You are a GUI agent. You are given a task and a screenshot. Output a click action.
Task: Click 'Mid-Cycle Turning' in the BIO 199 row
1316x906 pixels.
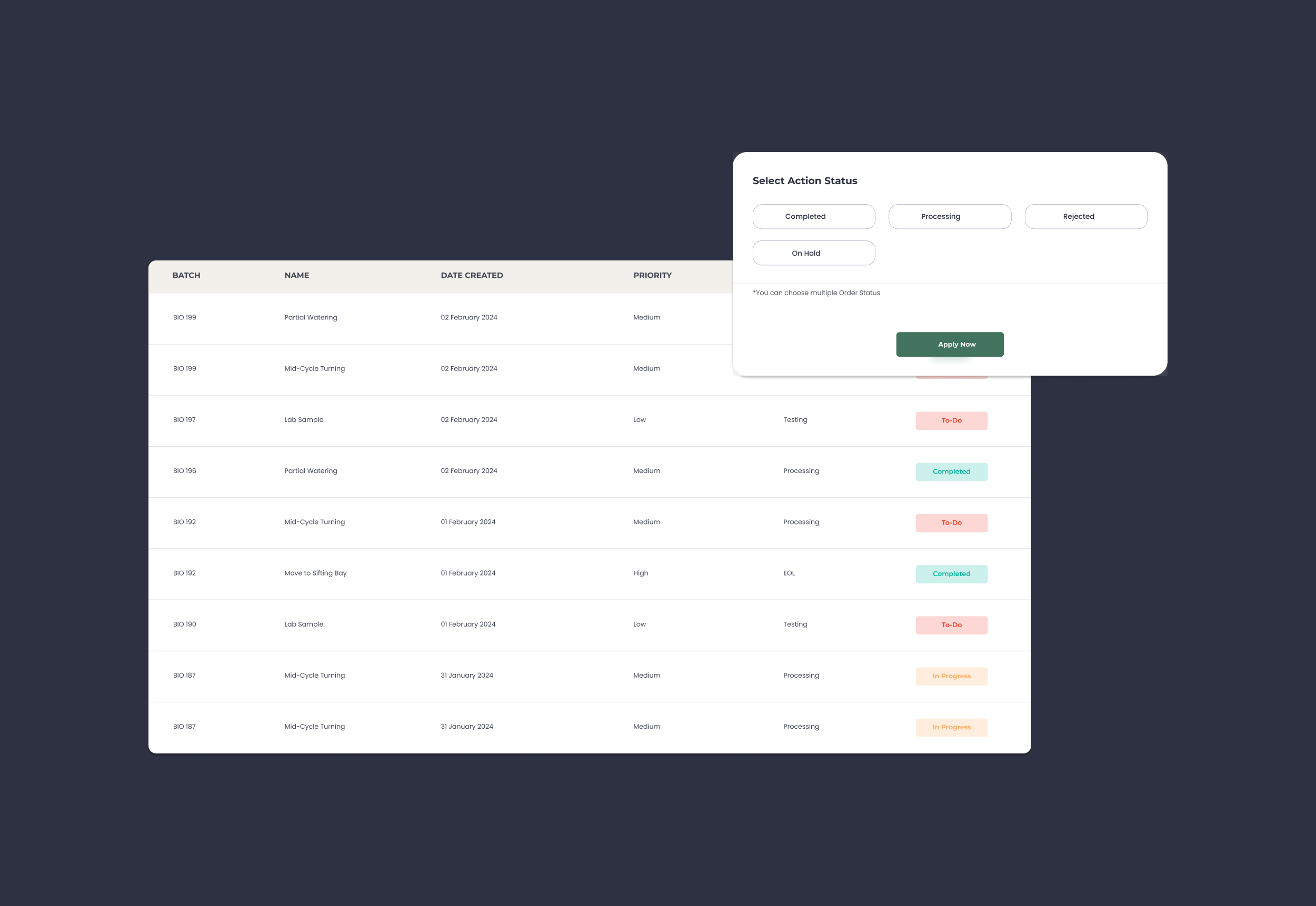point(315,368)
